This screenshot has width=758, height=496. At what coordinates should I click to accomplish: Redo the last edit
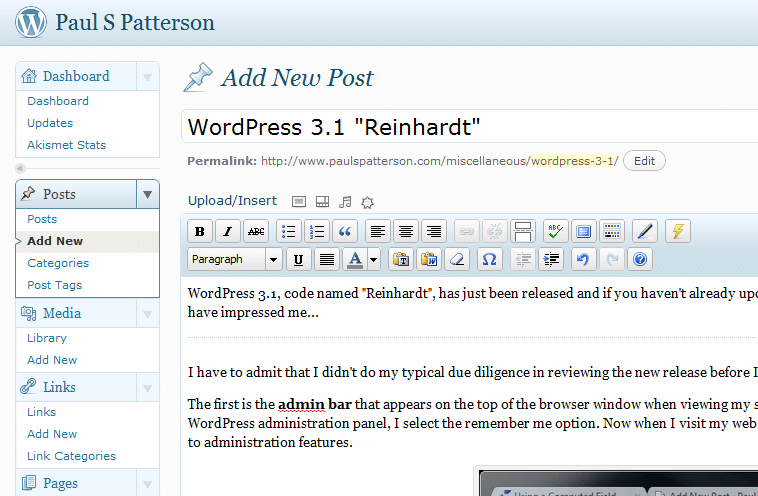coord(612,260)
